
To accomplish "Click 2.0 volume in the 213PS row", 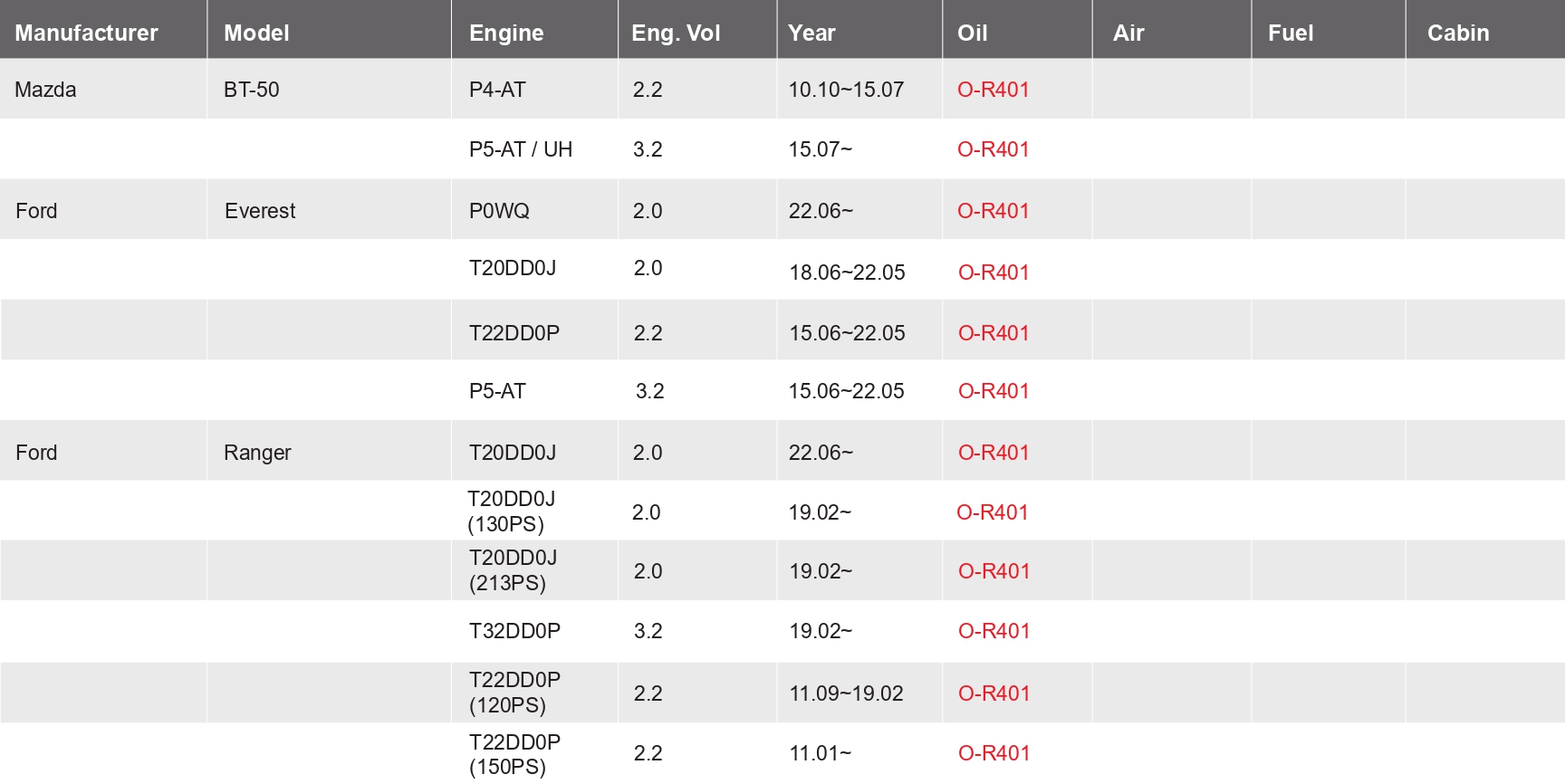I will [648, 571].
